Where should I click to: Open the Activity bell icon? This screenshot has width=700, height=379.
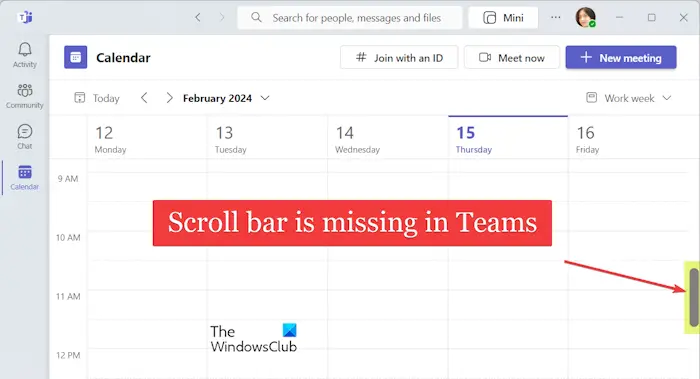tap(25, 50)
